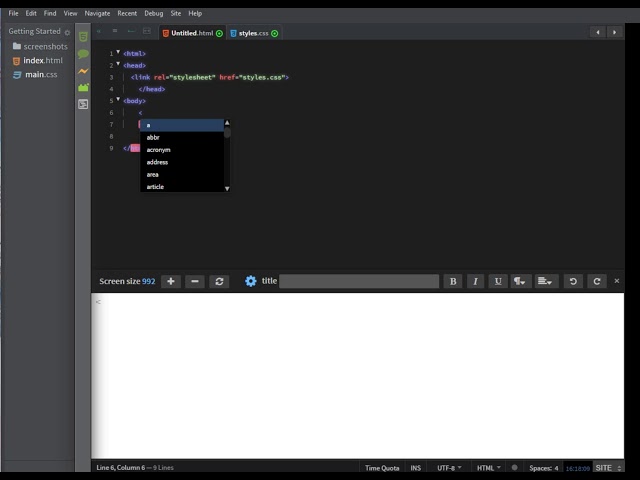Screen dimensions: 640x480
Task: Click the Spaces: 4 indentation setting
Action: 544,468
